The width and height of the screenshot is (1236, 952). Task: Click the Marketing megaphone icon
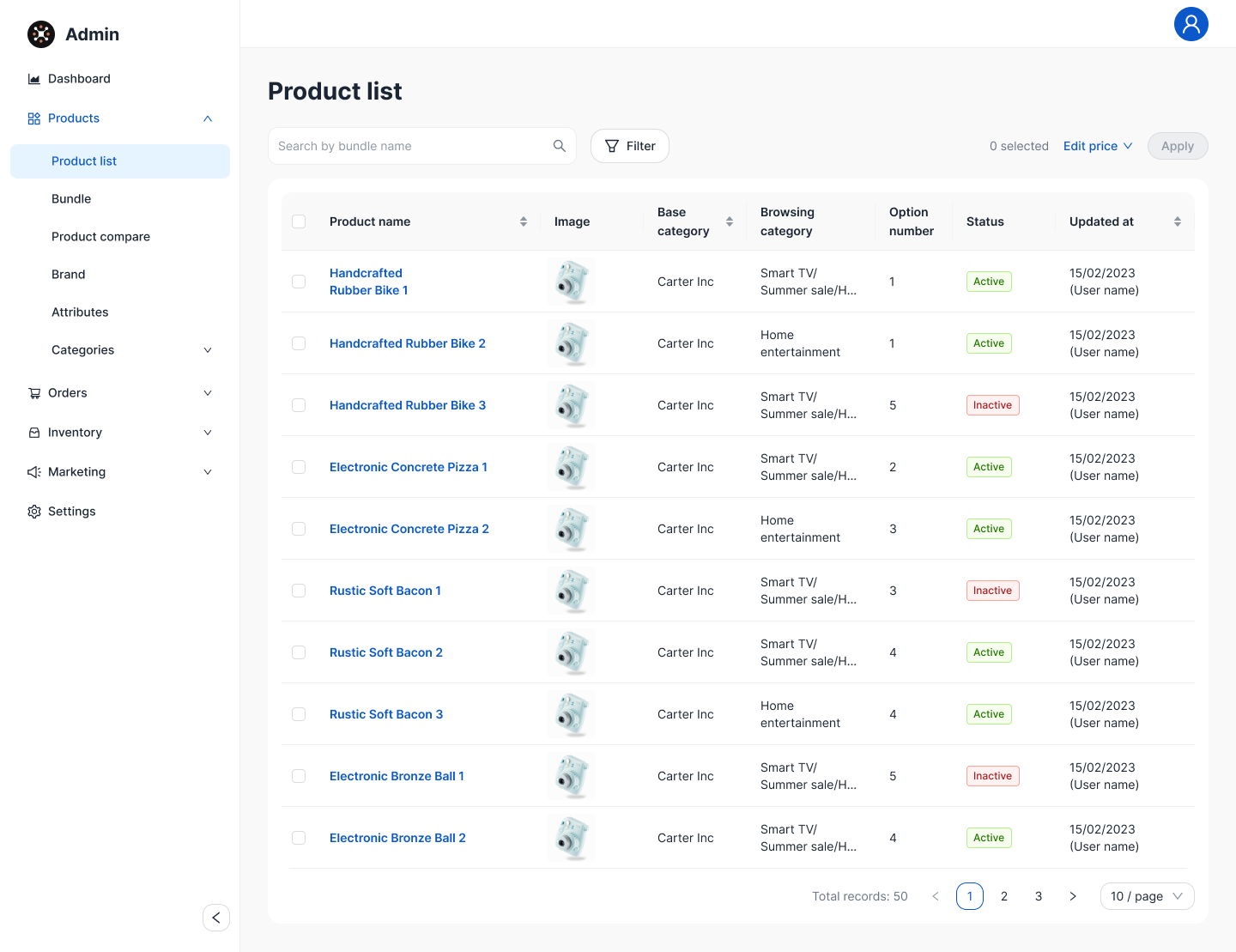[x=34, y=472]
